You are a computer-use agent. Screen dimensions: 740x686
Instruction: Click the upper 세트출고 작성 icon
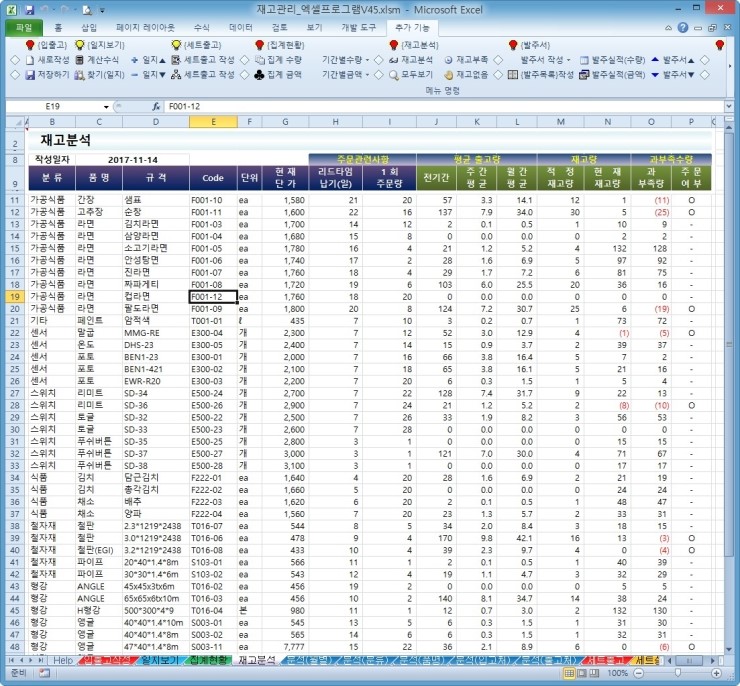pos(176,60)
